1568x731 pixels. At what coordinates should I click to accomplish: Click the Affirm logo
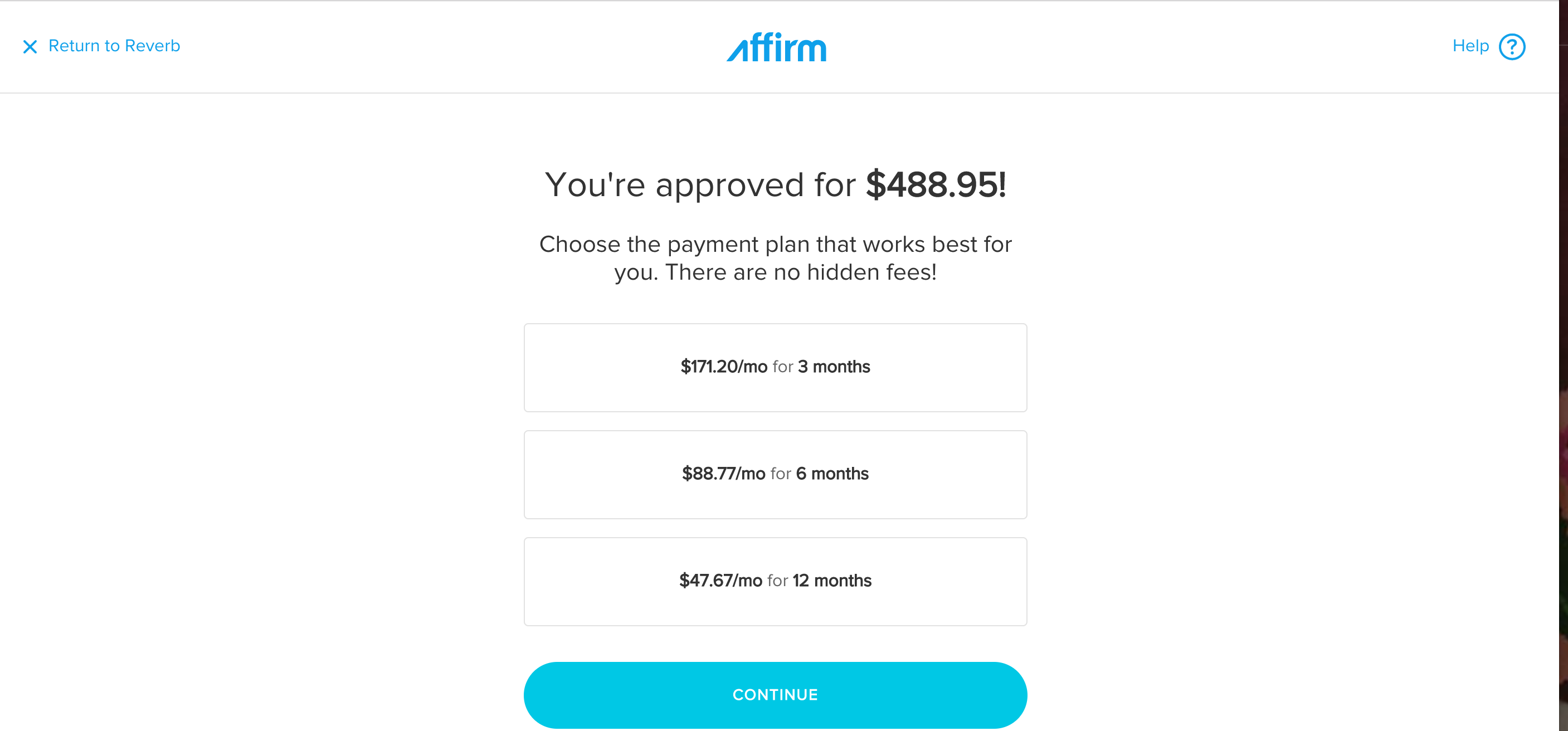776,47
